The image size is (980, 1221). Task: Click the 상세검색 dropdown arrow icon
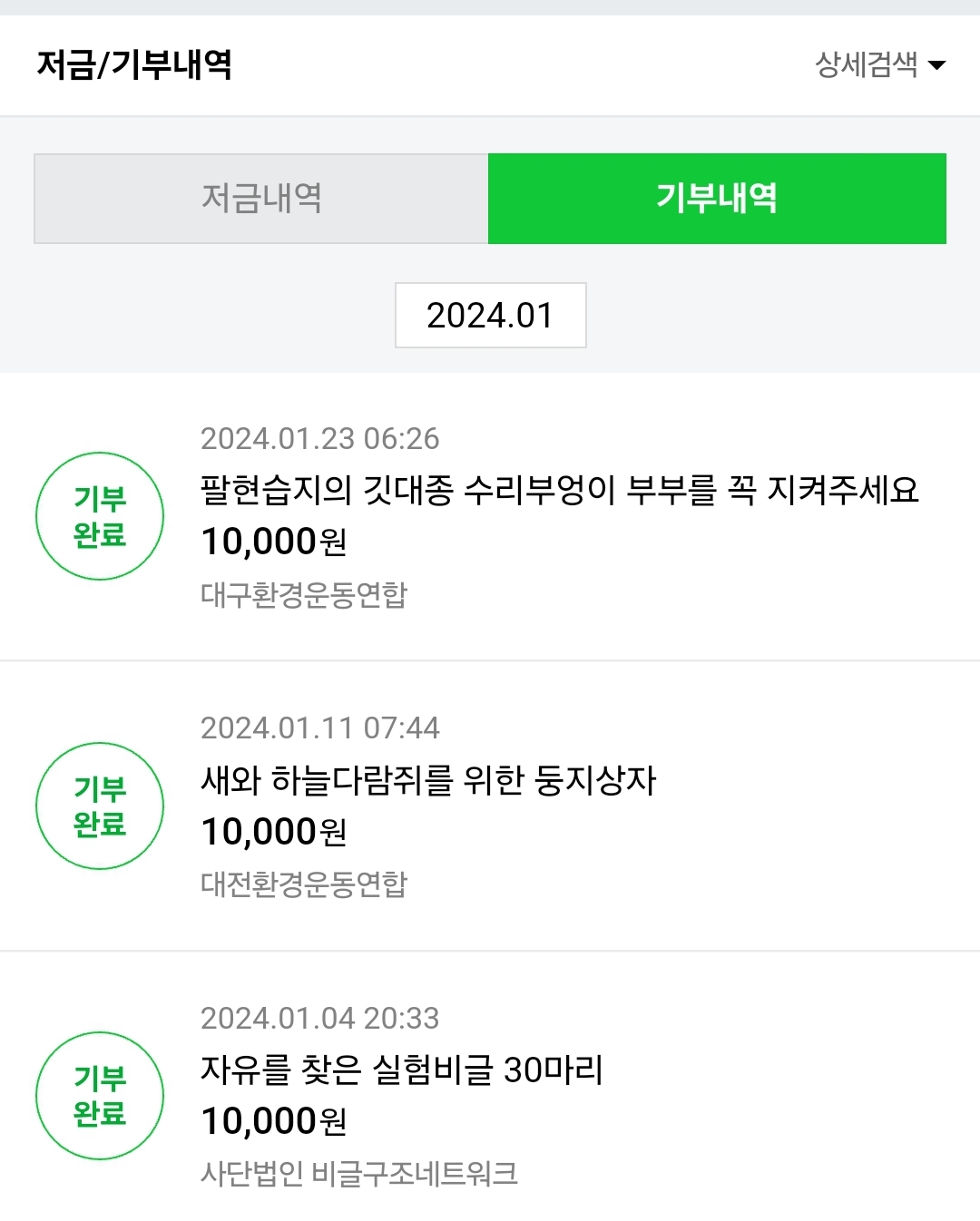937,65
